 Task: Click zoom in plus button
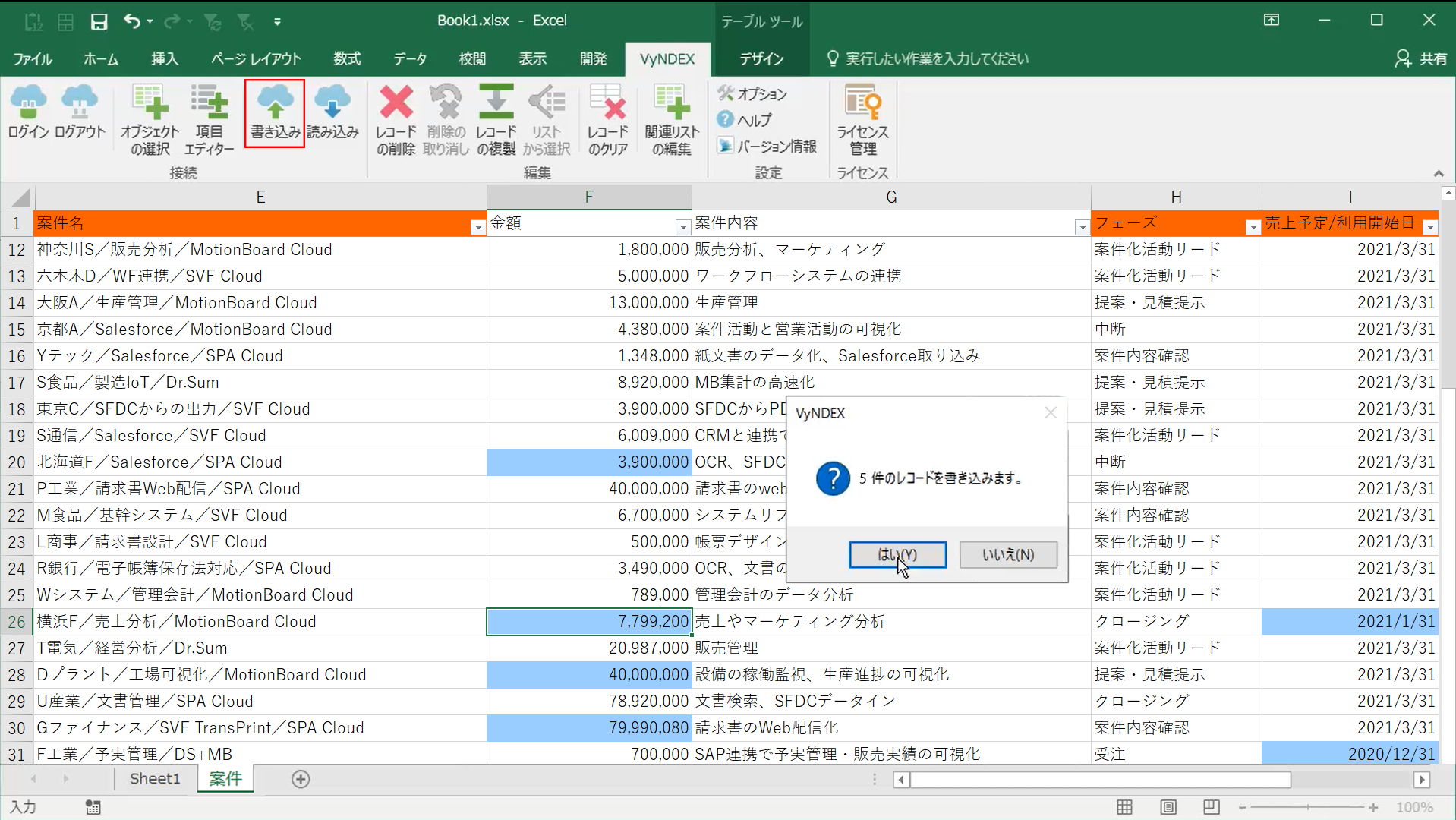(x=1373, y=808)
